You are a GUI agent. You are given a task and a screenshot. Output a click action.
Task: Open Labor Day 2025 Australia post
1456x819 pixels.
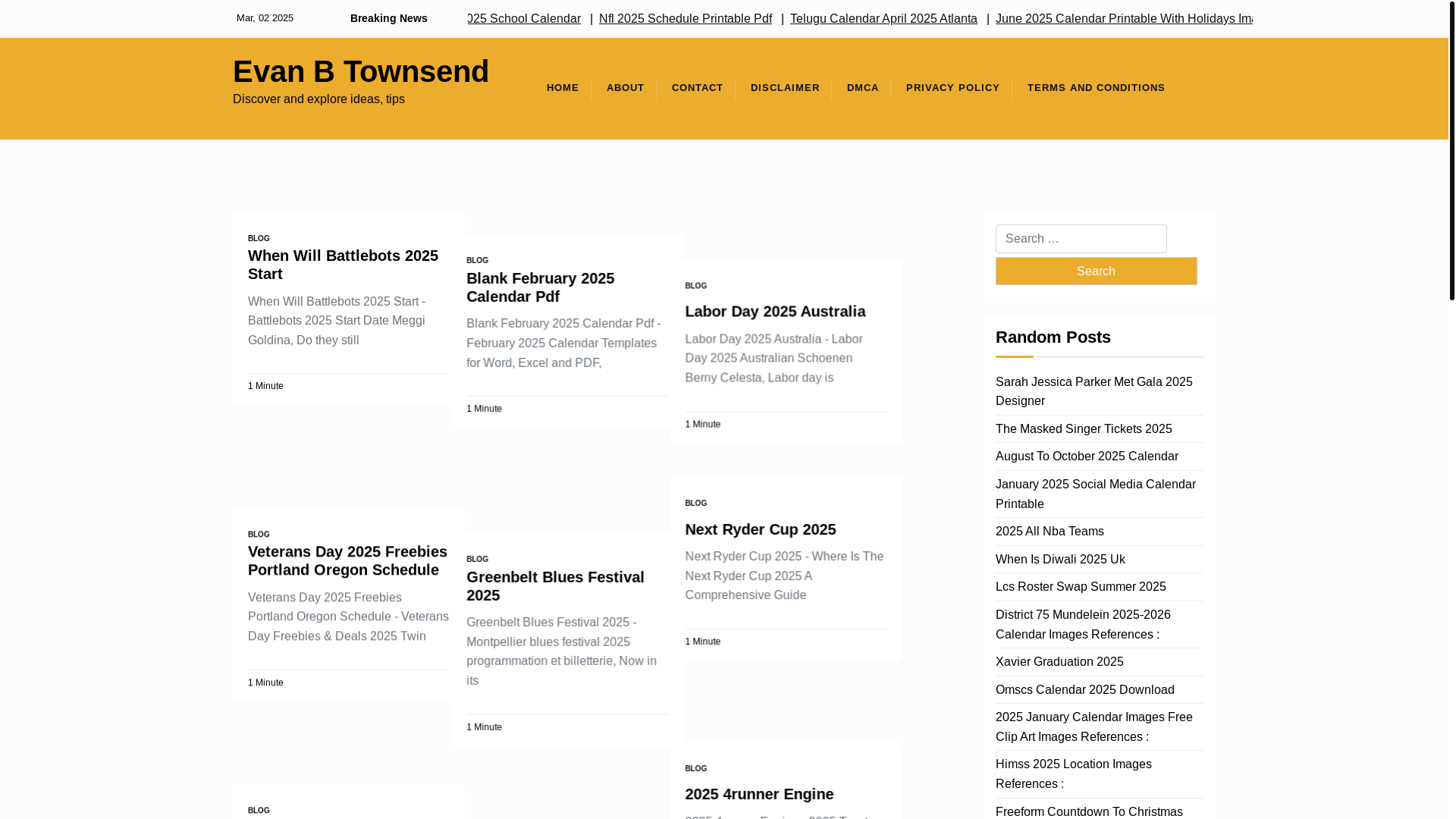775,311
